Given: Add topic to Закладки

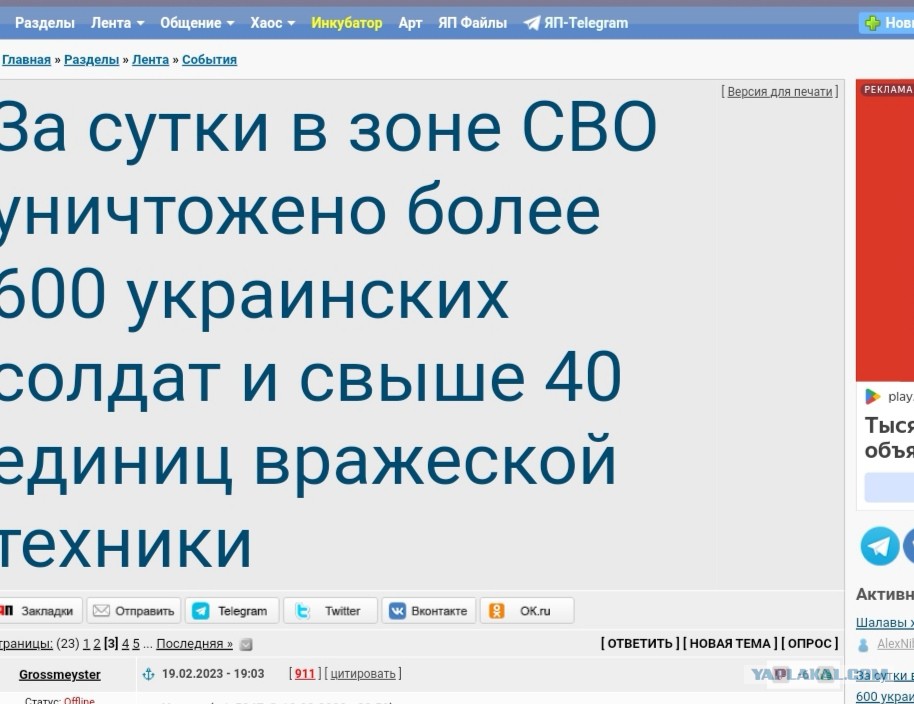Looking at the screenshot, I should click(x=40, y=611).
